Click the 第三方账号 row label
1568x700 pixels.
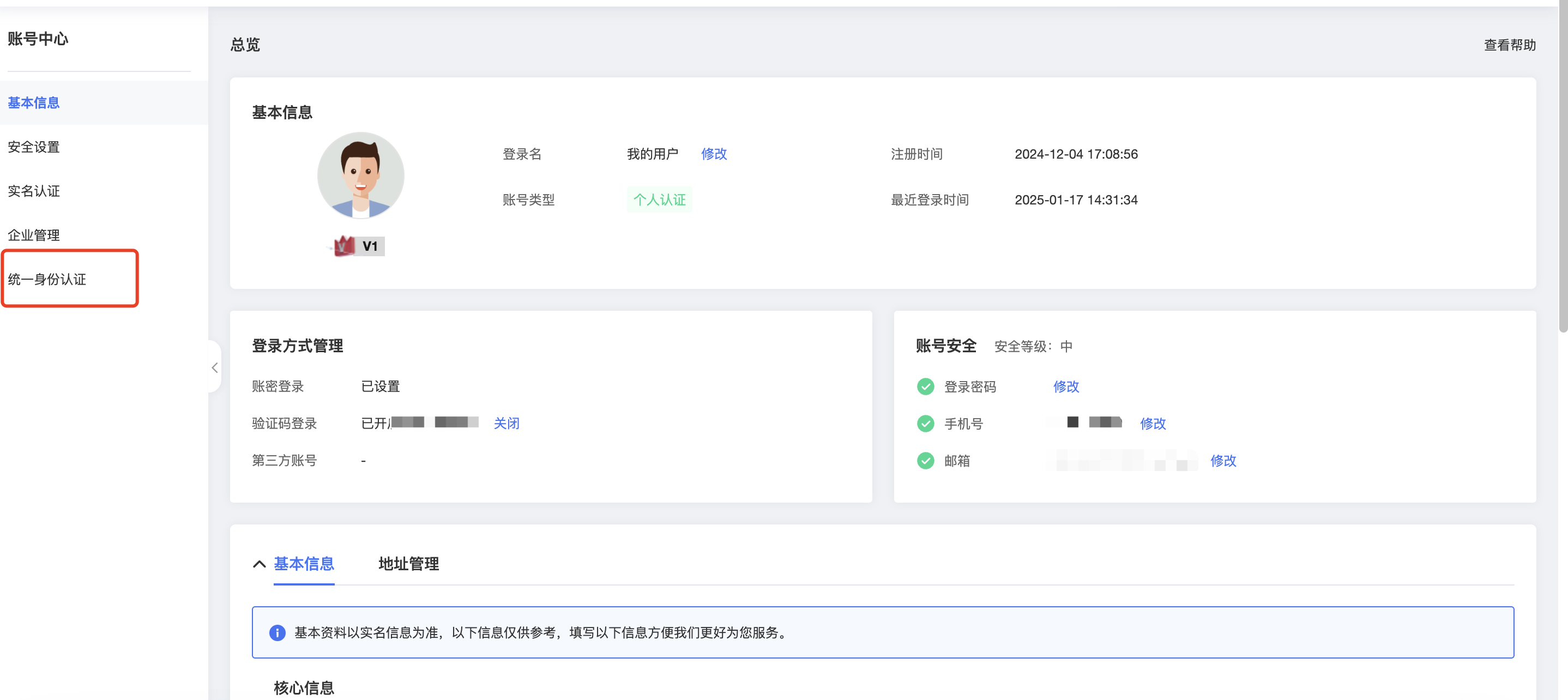(284, 460)
